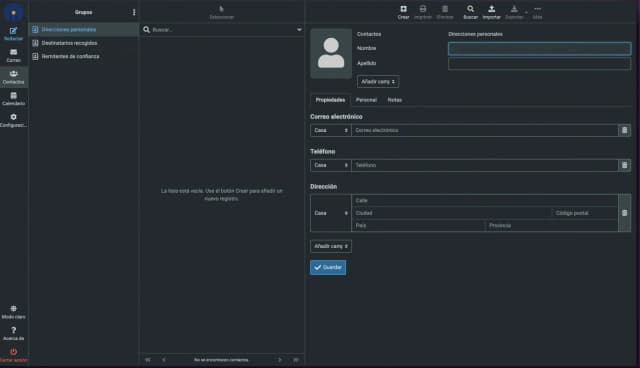This screenshot has height=368, width=640.
Task: Delete the Dirección address block
Action: coord(624,213)
